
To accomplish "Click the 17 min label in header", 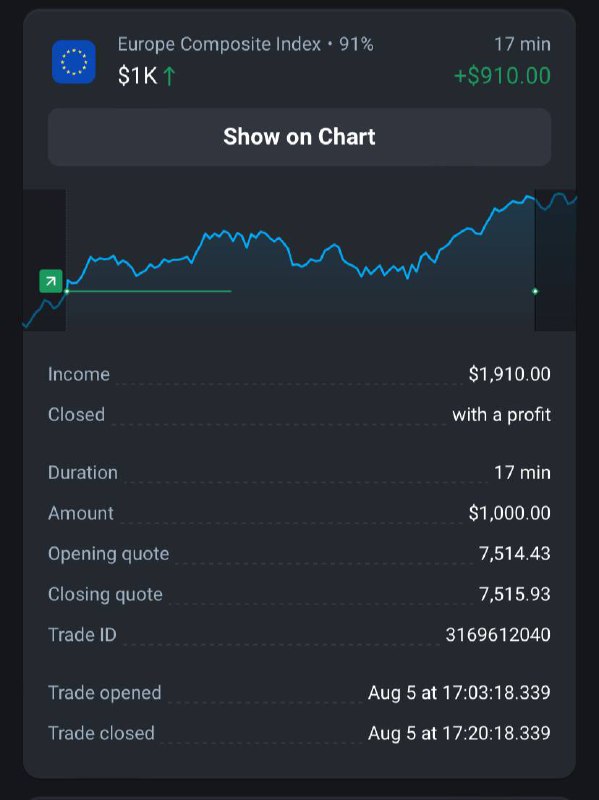I will click(522, 44).
